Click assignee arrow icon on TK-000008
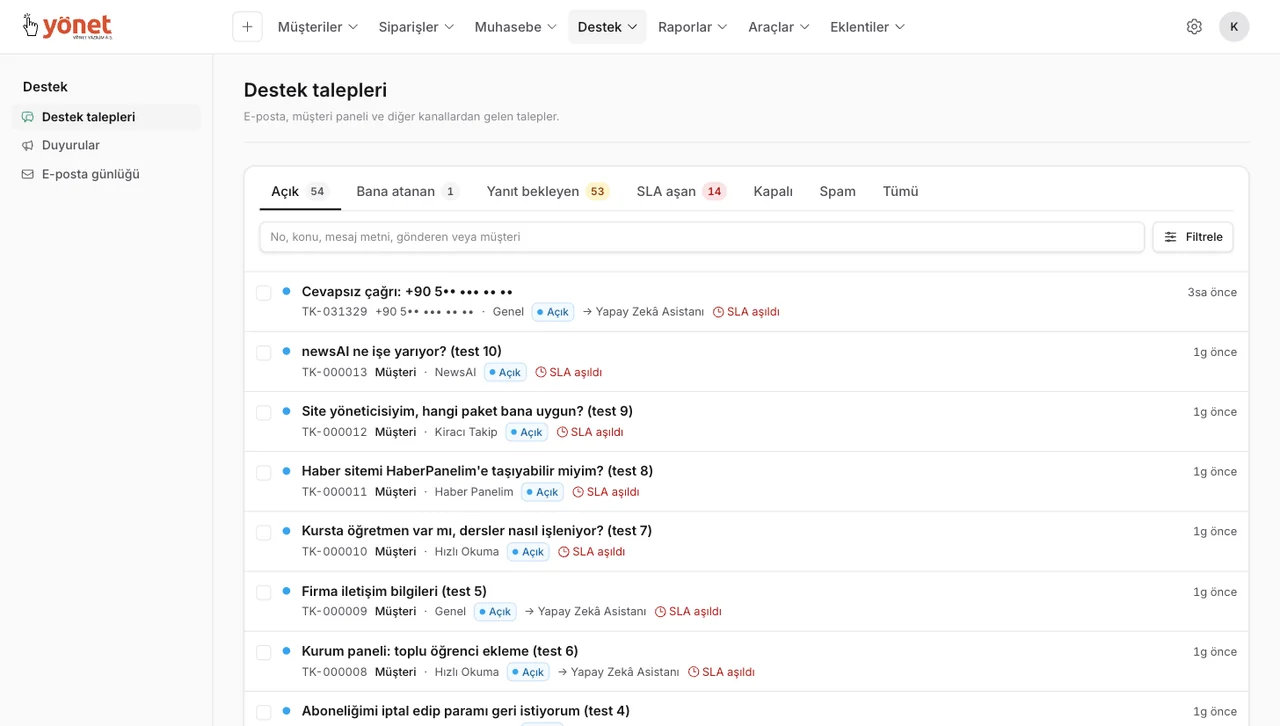 pyautogui.click(x=563, y=672)
